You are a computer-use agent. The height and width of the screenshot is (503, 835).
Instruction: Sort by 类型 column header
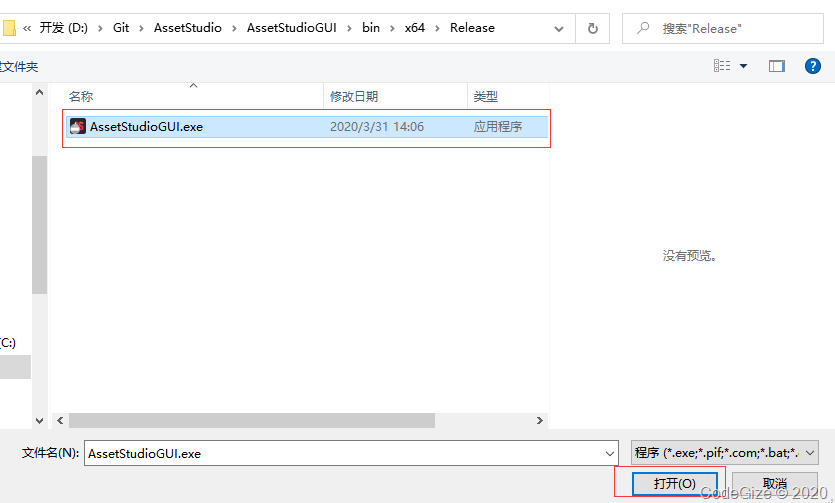[485, 96]
